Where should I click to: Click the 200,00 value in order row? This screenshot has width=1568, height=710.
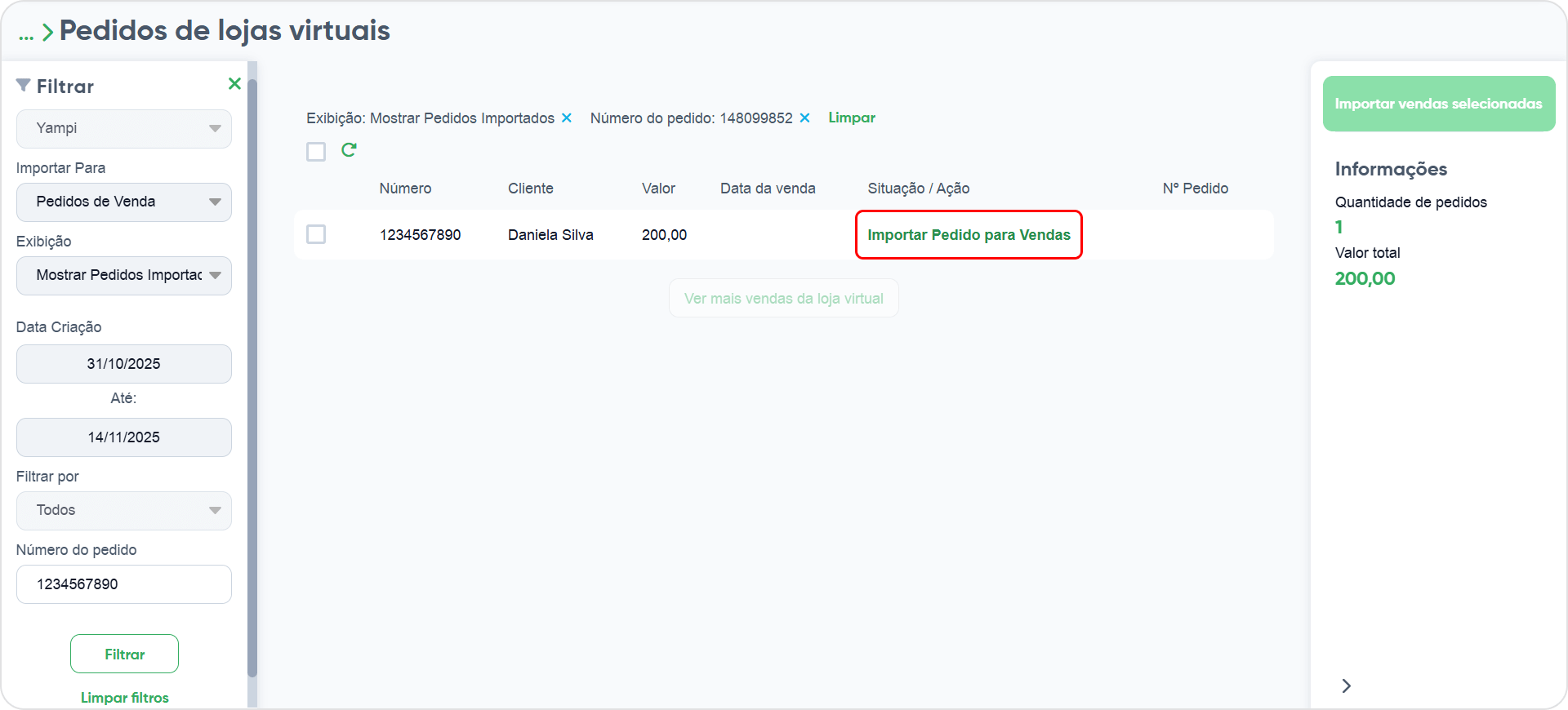click(664, 235)
